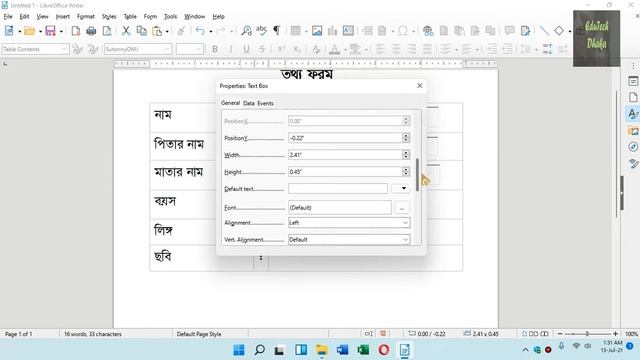Open the Form menu

[x=150, y=16]
